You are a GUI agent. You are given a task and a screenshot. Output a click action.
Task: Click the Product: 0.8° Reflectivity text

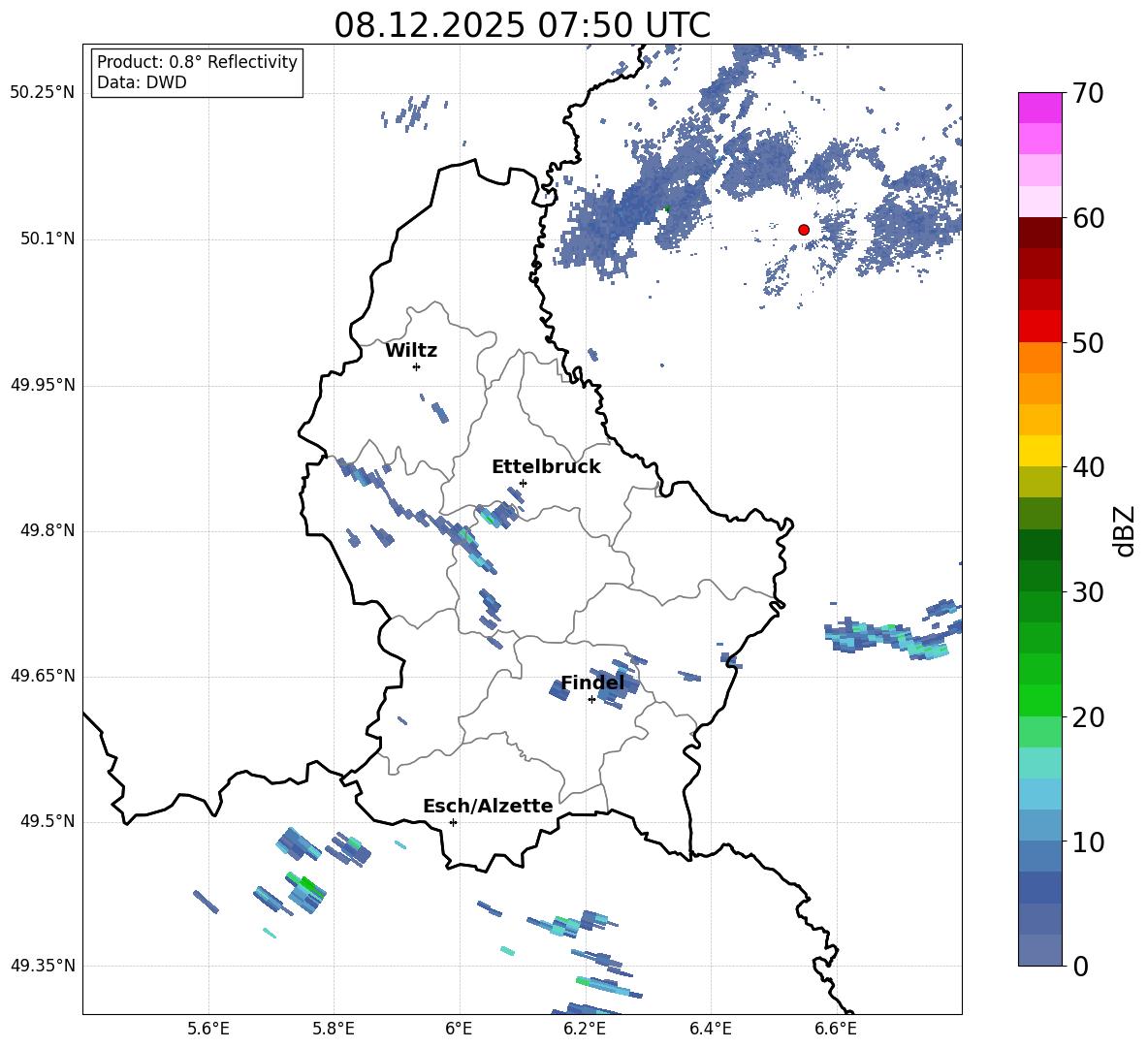pyautogui.click(x=197, y=62)
